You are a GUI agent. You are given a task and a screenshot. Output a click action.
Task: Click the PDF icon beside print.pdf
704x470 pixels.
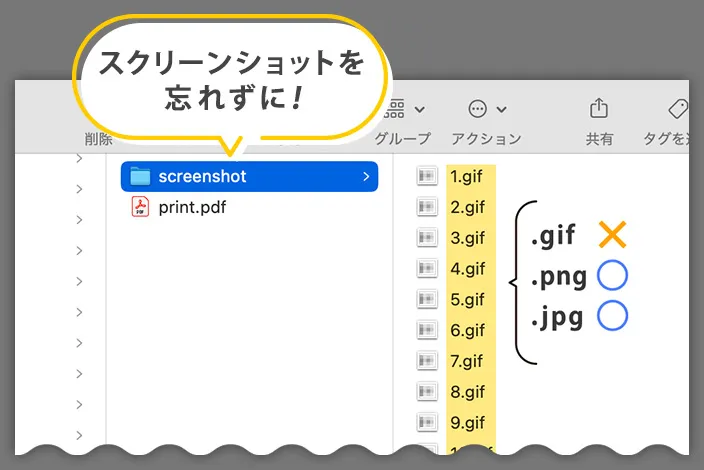[x=140, y=207]
